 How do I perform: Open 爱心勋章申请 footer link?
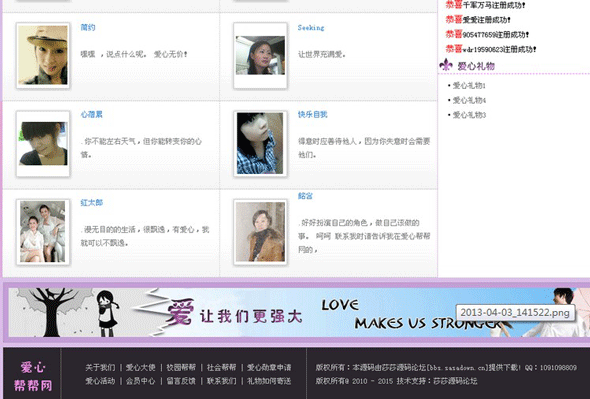[x=269, y=367]
